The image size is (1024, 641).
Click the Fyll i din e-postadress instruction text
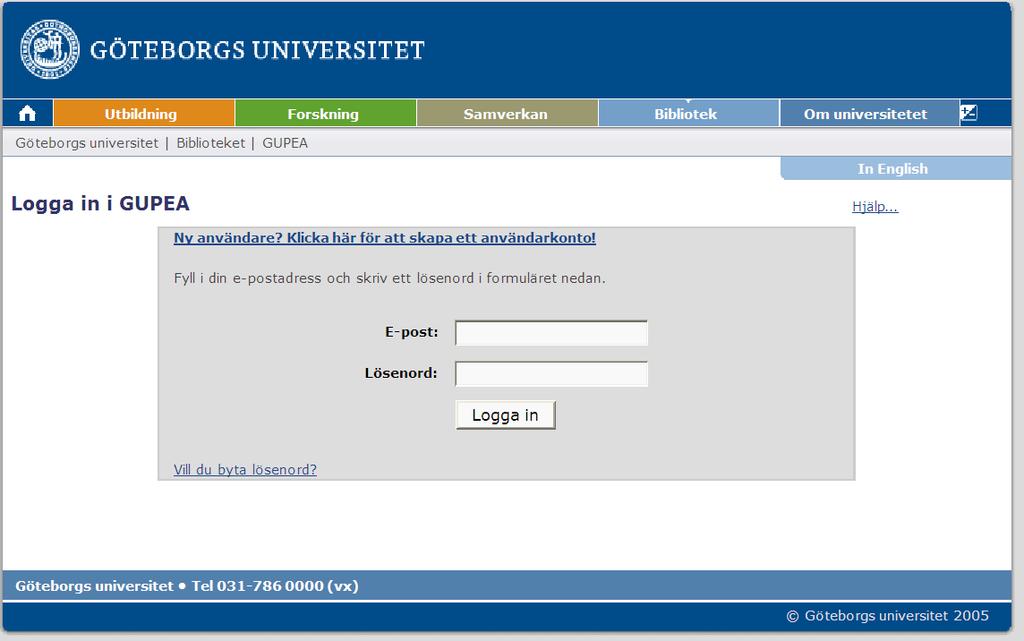390,278
